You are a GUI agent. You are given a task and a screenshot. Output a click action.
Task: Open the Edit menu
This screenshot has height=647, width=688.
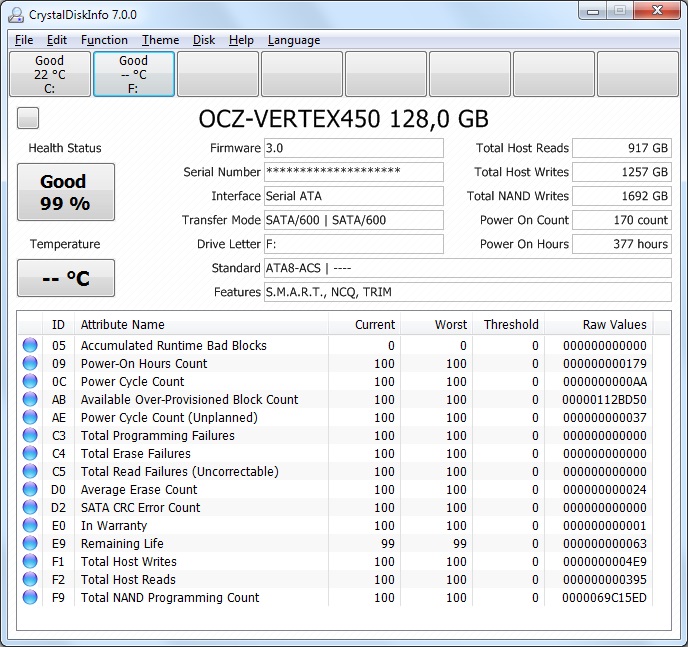pyautogui.click(x=57, y=40)
